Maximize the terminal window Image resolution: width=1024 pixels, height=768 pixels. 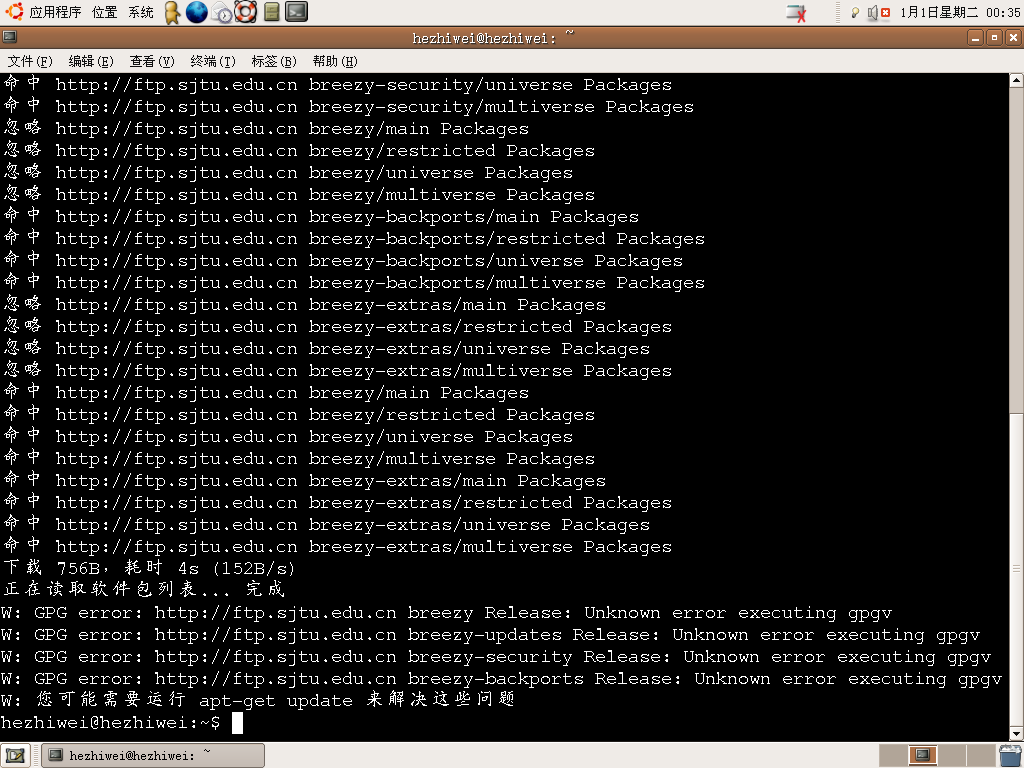(995, 38)
